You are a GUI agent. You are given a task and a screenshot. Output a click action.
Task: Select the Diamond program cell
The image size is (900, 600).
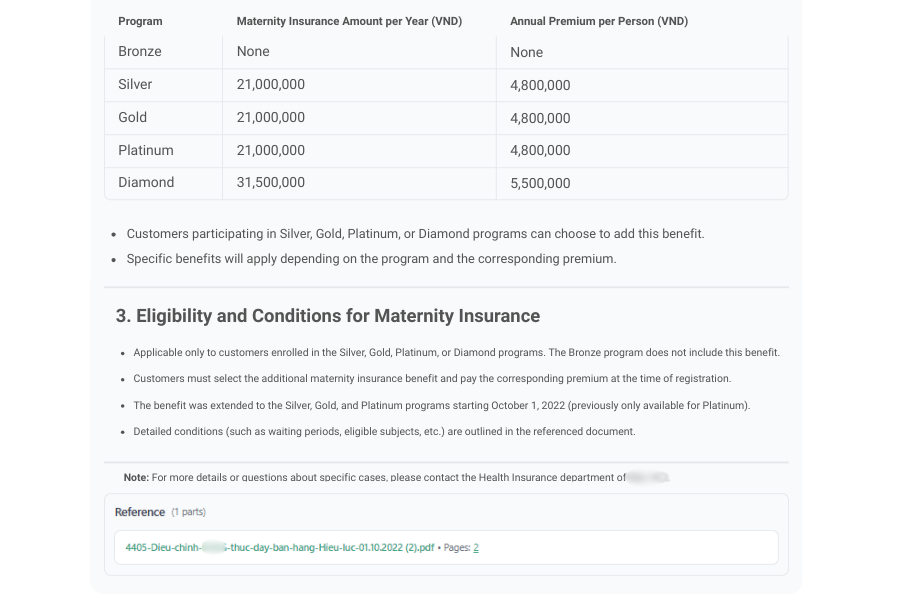pyautogui.click(x=146, y=183)
